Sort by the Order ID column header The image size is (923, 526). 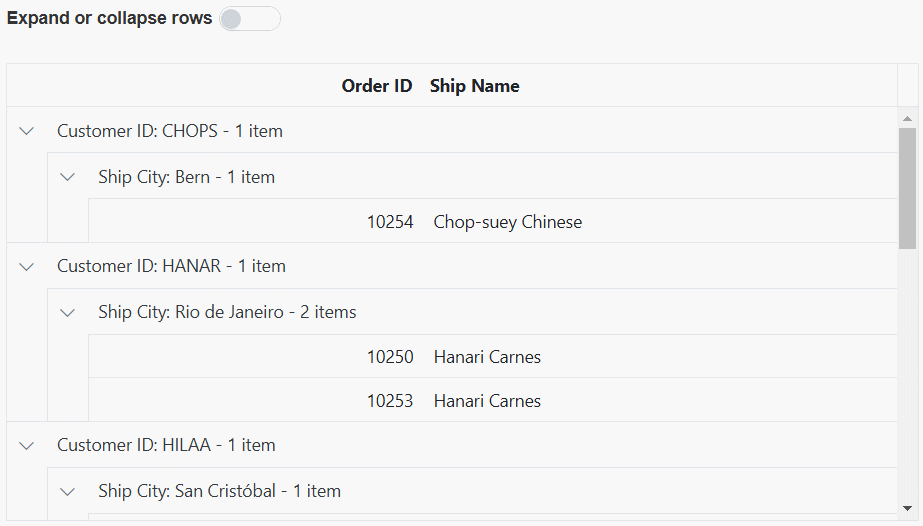click(376, 86)
